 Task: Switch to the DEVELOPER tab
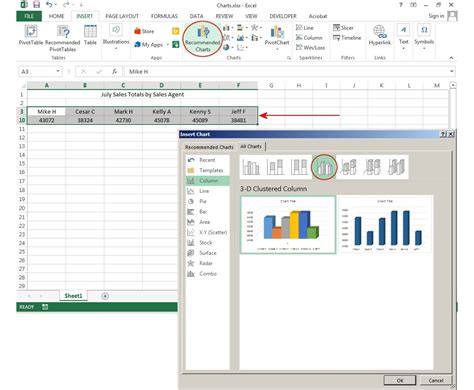[x=283, y=16]
